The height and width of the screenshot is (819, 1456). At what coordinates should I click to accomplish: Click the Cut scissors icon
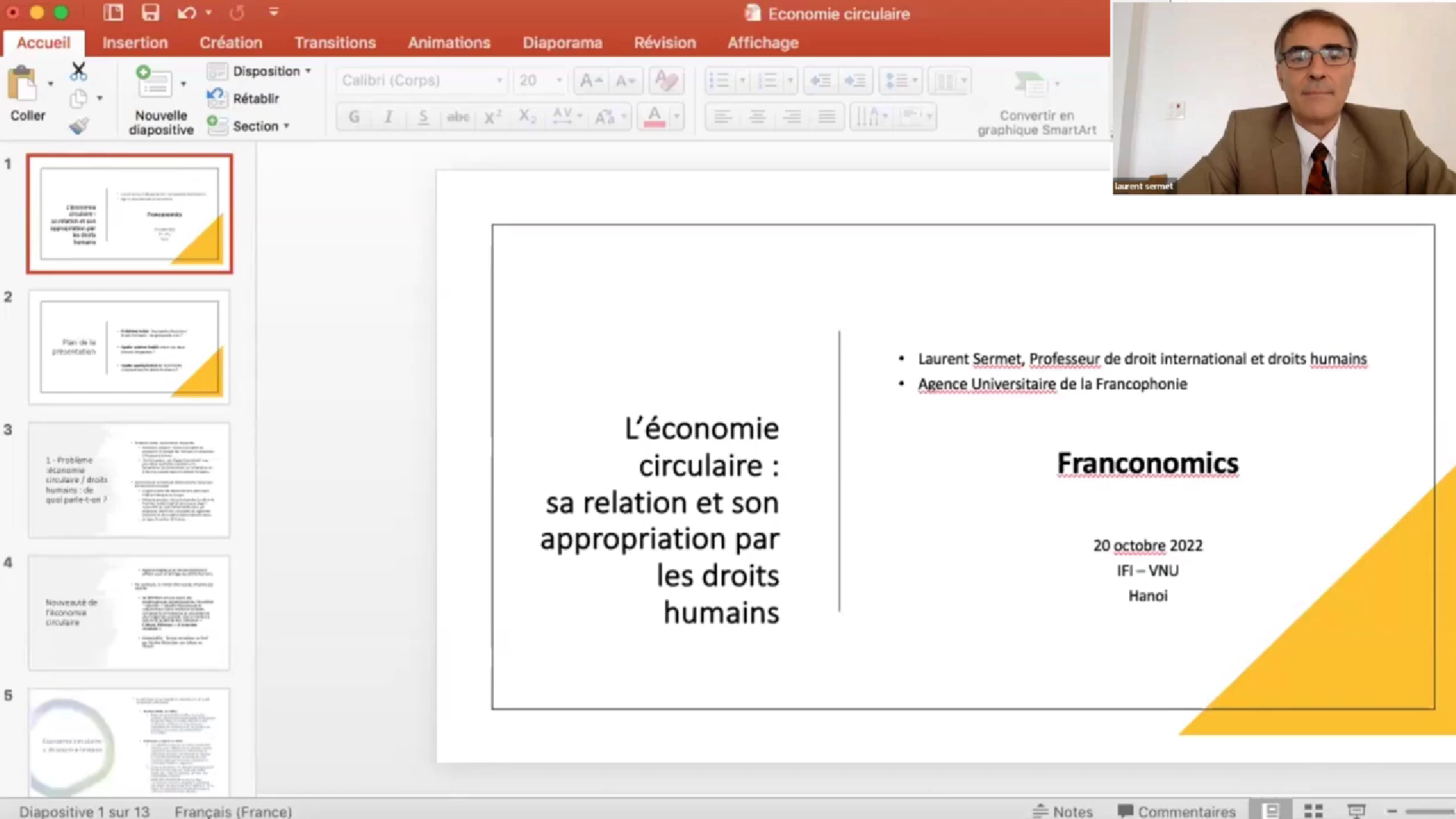pyautogui.click(x=78, y=71)
